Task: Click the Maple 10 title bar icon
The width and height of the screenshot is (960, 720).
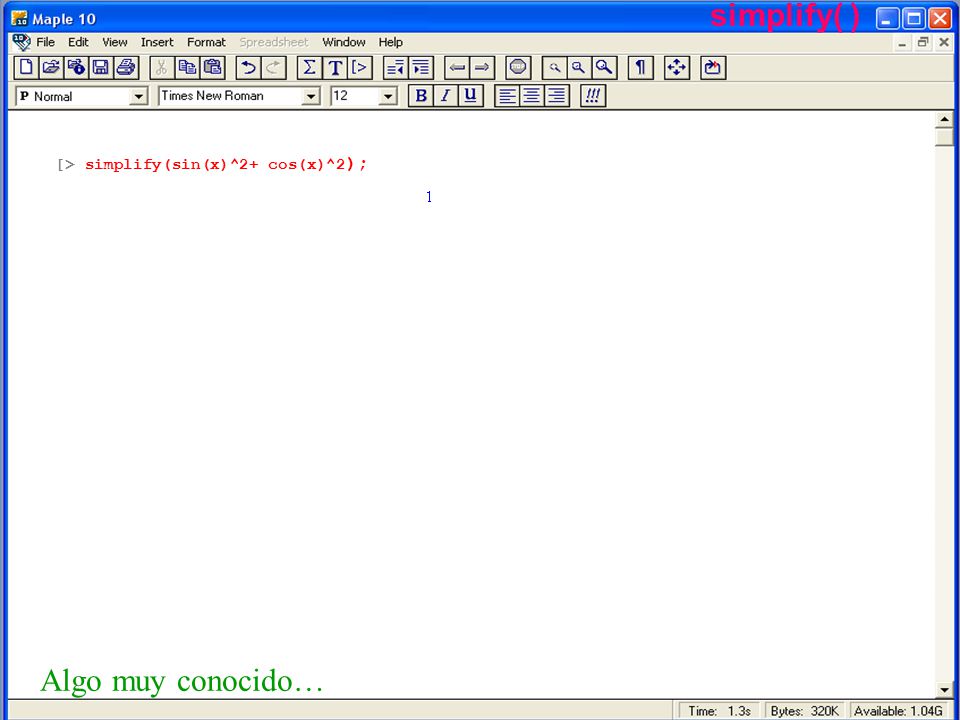Action: click(x=20, y=18)
